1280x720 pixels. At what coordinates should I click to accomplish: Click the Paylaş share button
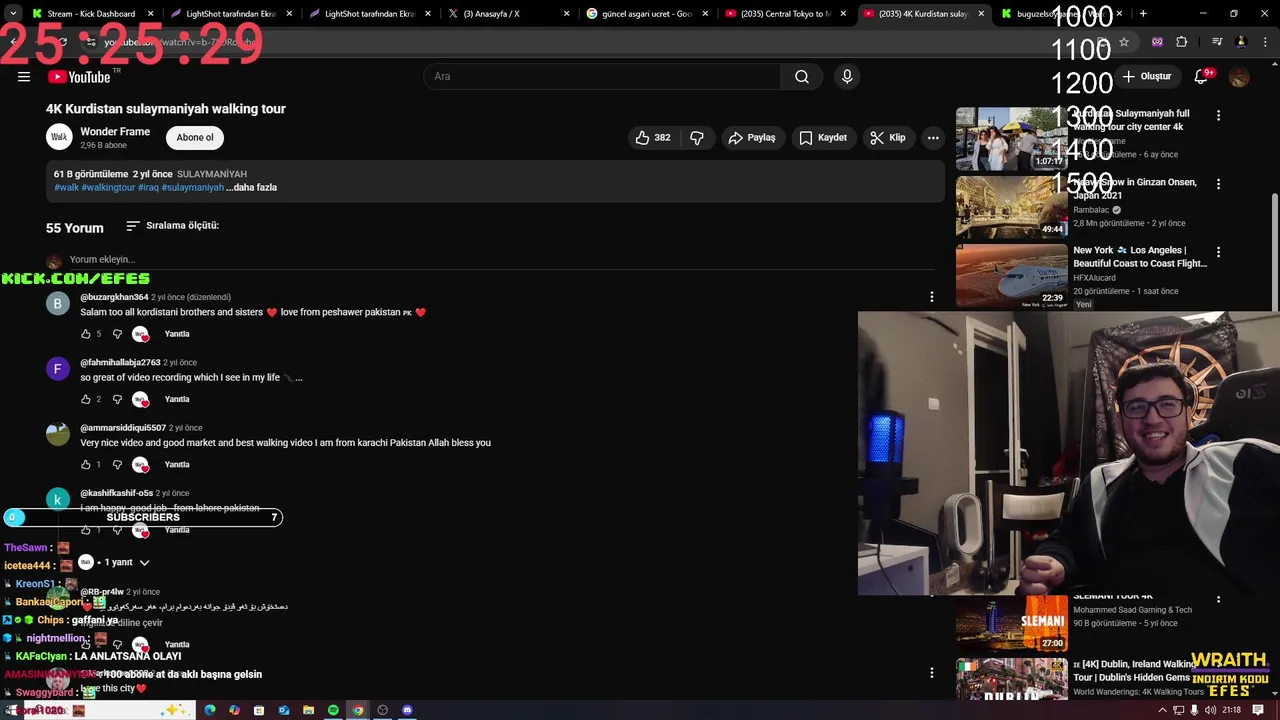pyautogui.click(x=752, y=138)
